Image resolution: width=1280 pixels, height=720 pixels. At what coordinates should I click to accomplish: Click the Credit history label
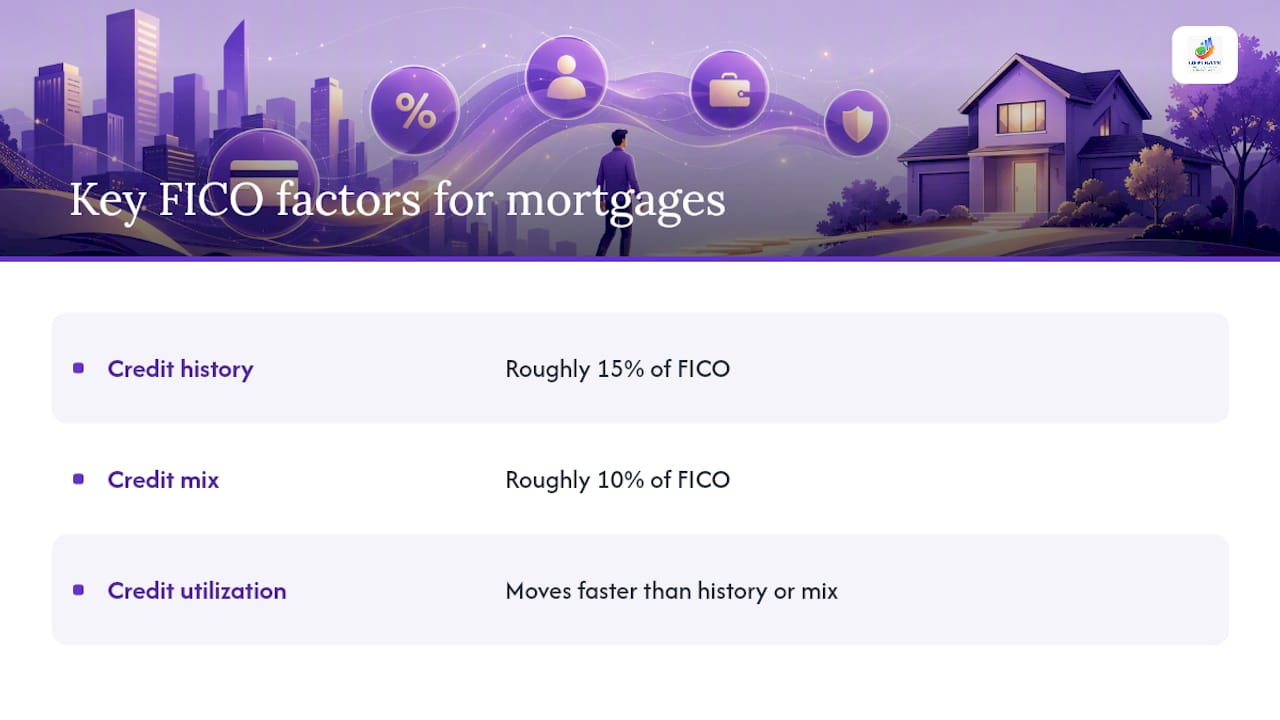180,369
